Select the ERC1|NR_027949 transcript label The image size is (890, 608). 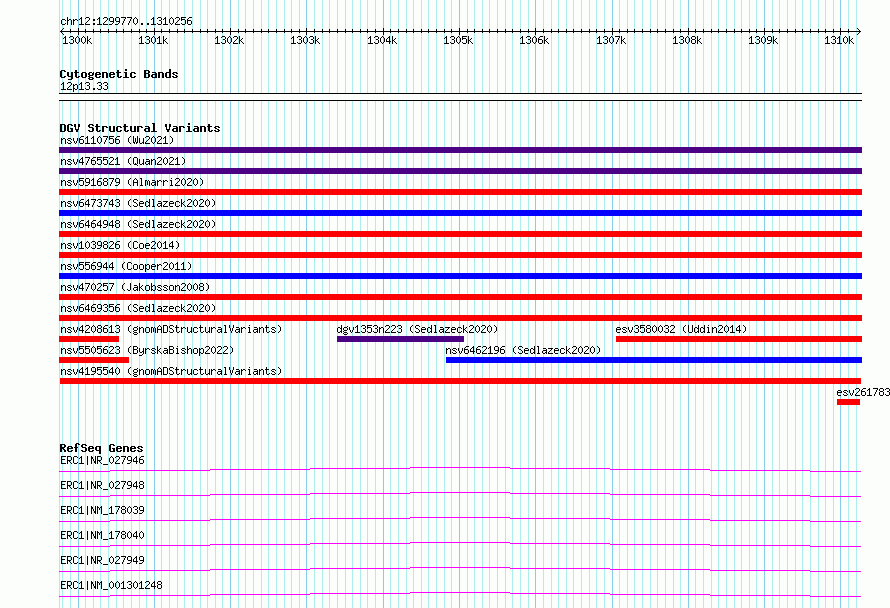(x=102, y=560)
